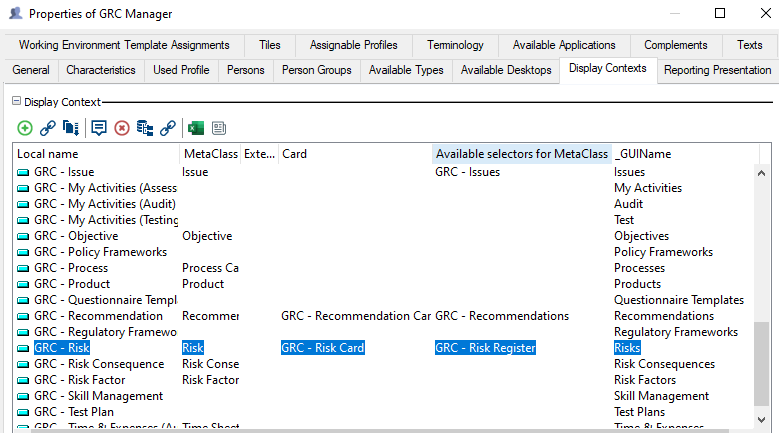This screenshot has height=433, width=779.
Task: Select the Display Contexts tab
Action: pyautogui.click(x=608, y=69)
